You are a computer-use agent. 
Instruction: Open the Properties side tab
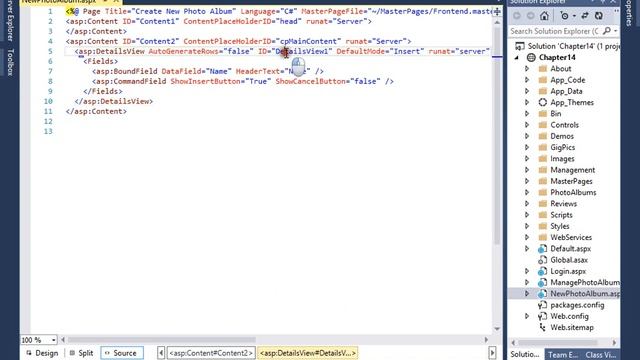pos(629,13)
